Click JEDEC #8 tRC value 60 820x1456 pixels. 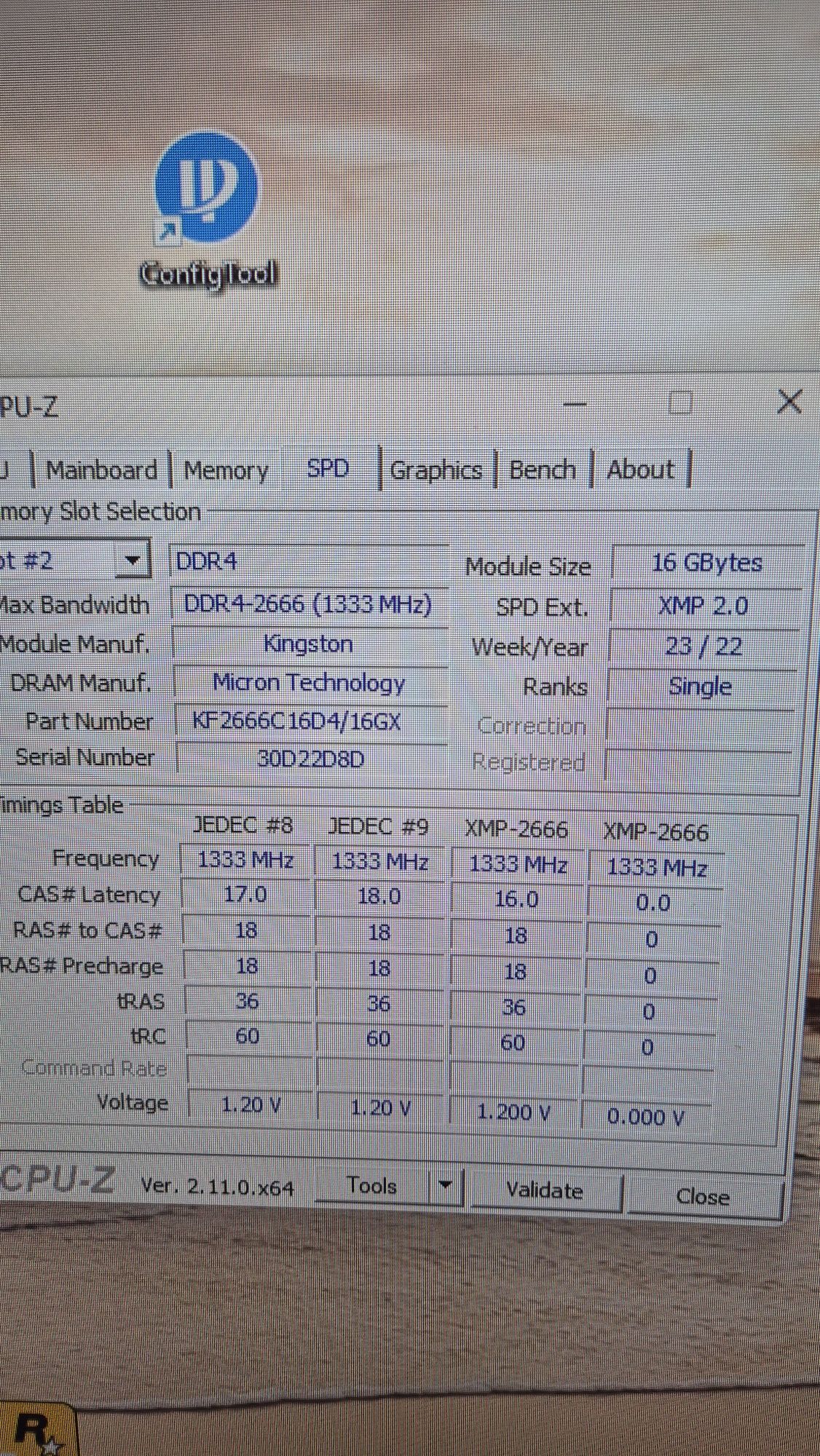(x=248, y=1036)
